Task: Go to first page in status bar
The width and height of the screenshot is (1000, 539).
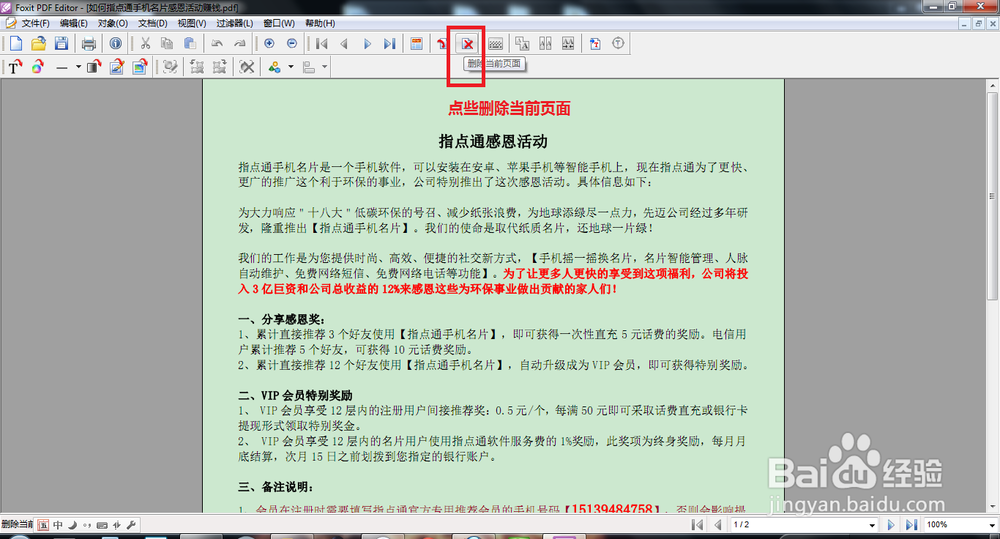Action: pos(697,525)
